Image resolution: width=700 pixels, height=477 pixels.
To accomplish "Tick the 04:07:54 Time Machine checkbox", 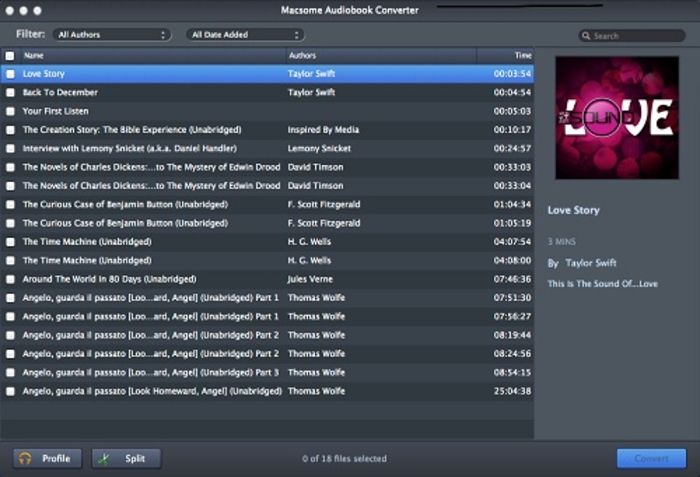I will click(10, 242).
